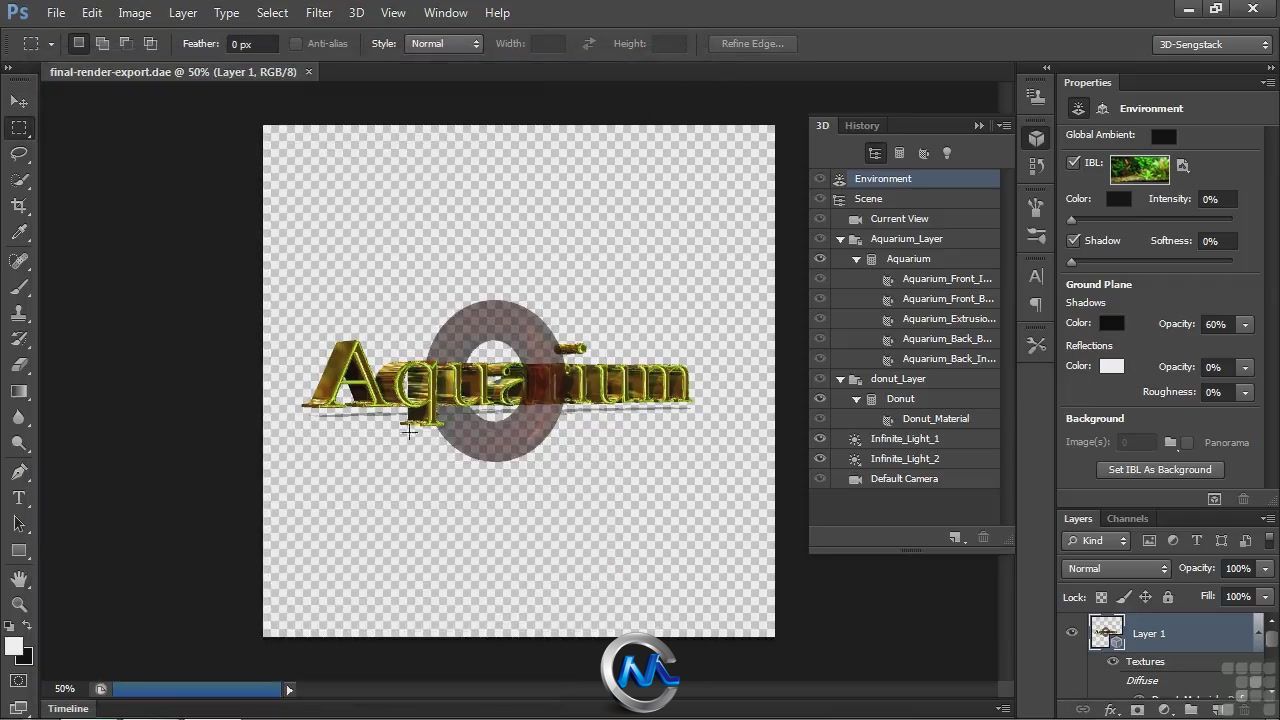Select Default Camera in 3D panel
This screenshot has height=720, width=1280.
905,479
